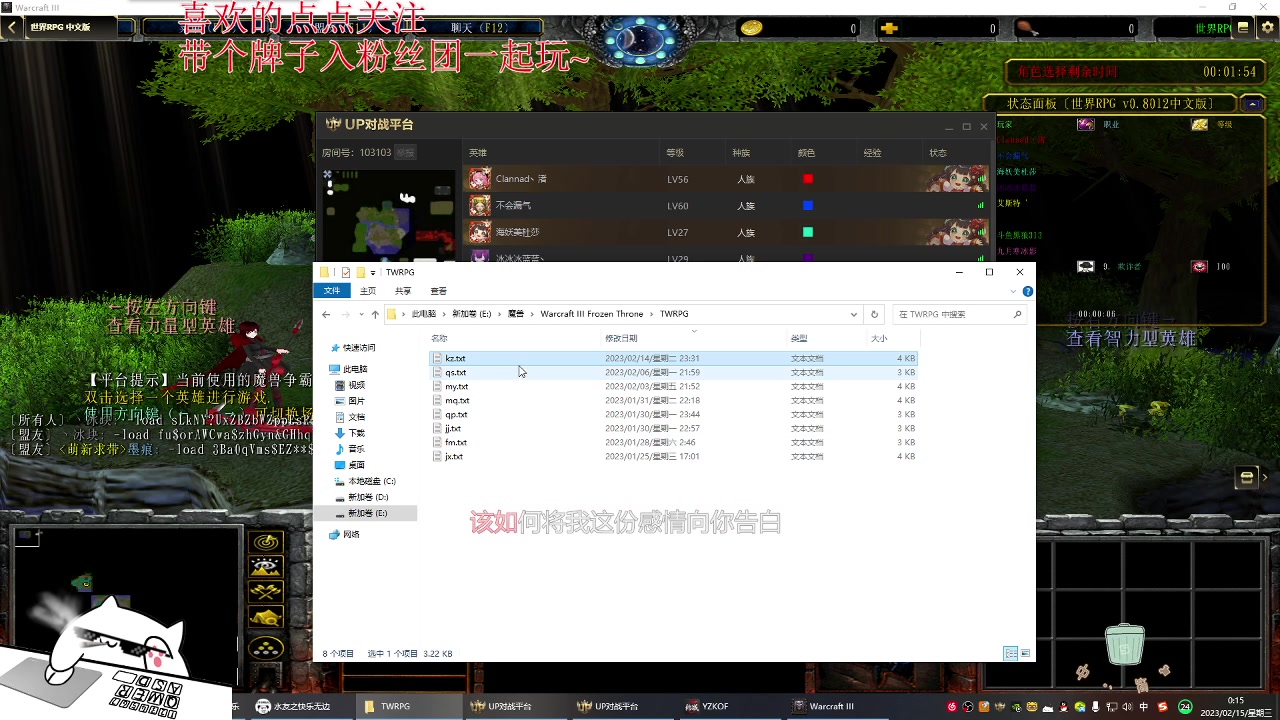Screen dimensions: 1280x720
Task: Toggle minimap terrain eye-pyramid icon
Action: tap(265, 568)
